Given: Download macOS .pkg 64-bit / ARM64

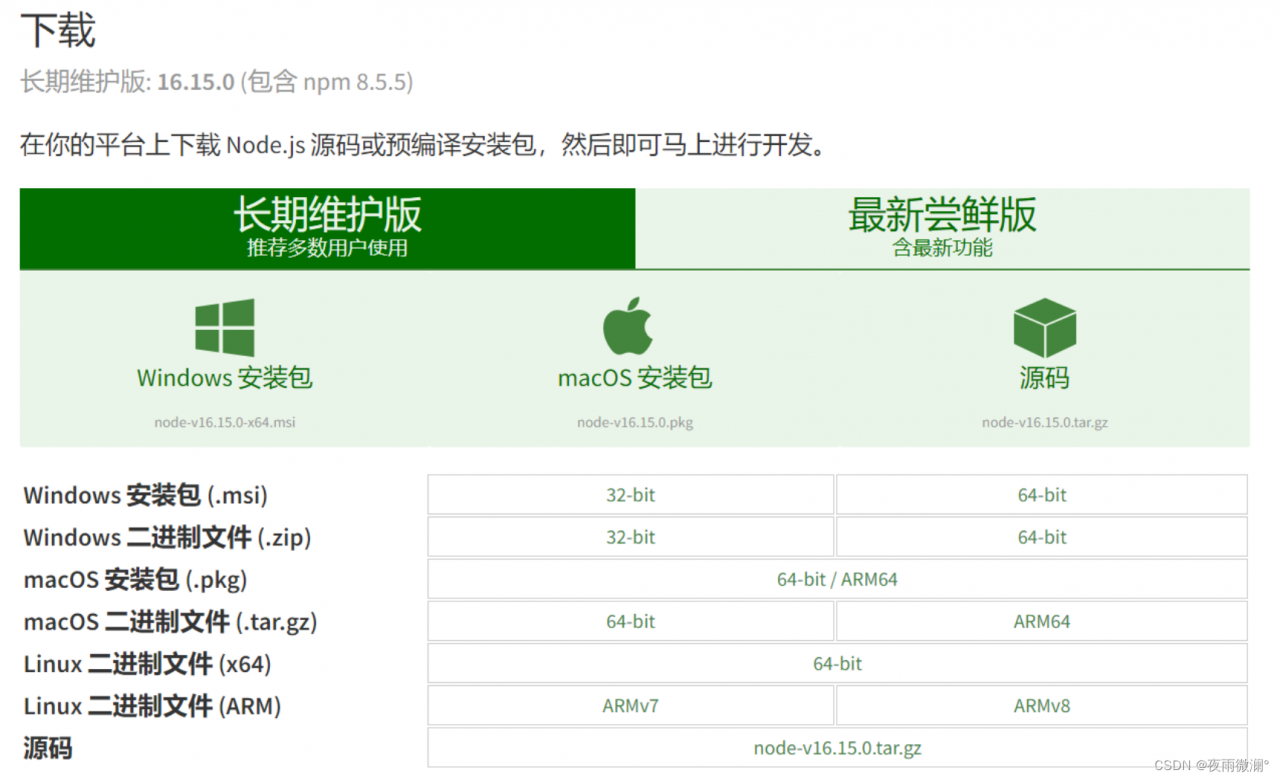Looking at the screenshot, I should (x=837, y=579).
